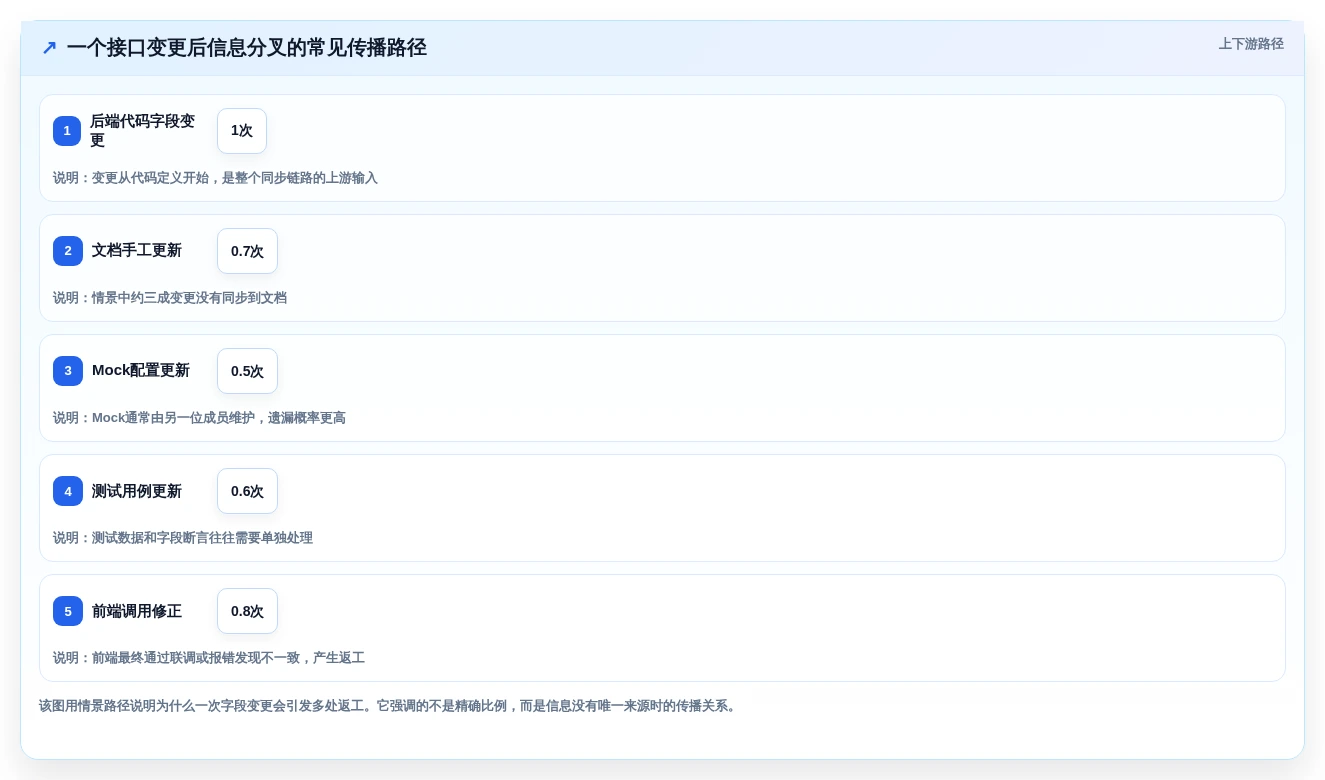Click step number badge 3
Image resolution: width=1325 pixels, height=780 pixels.
(x=68, y=371)
